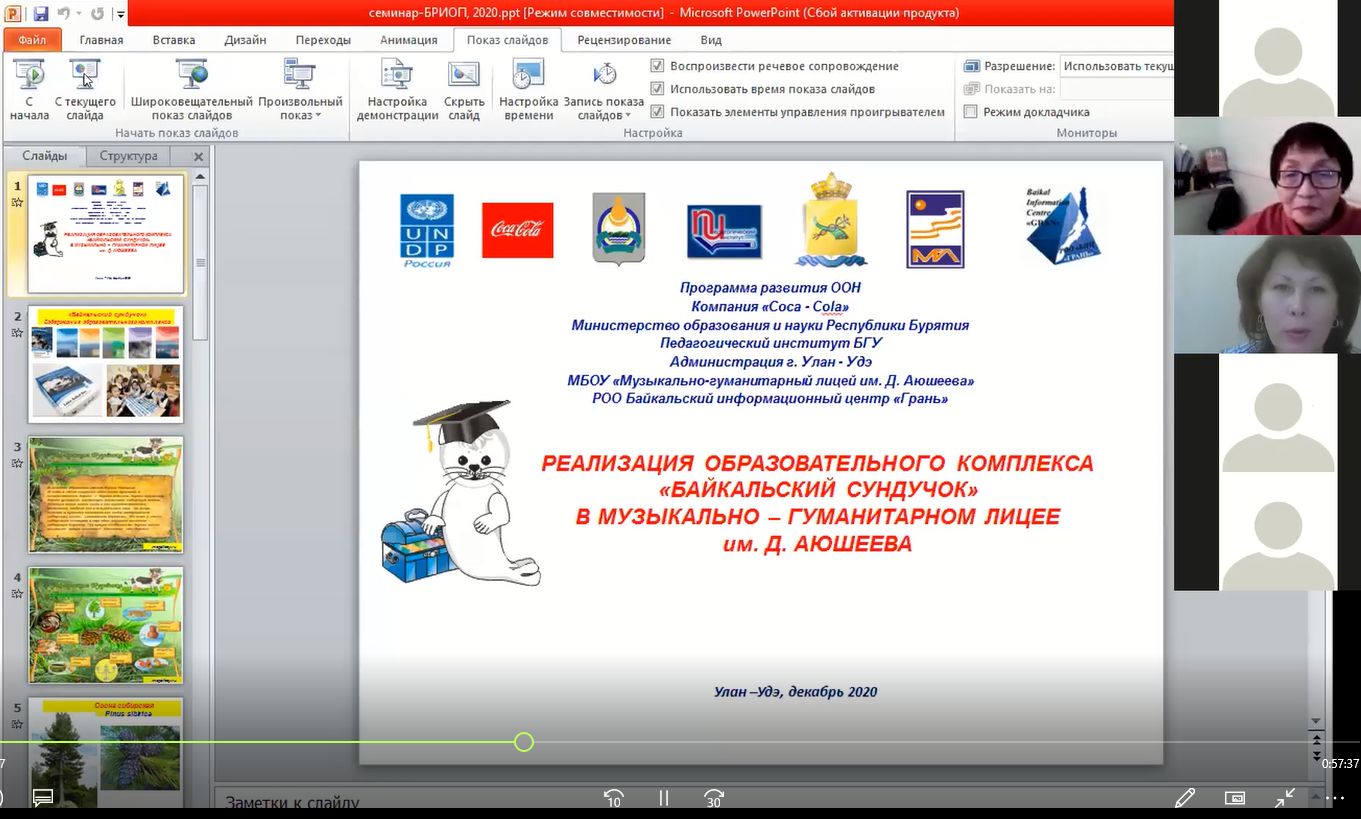Open Широковещательный показ слайдов broadcast option
Image resolution: width=1361 pixels, height=819 pixels.
point(191,89)
